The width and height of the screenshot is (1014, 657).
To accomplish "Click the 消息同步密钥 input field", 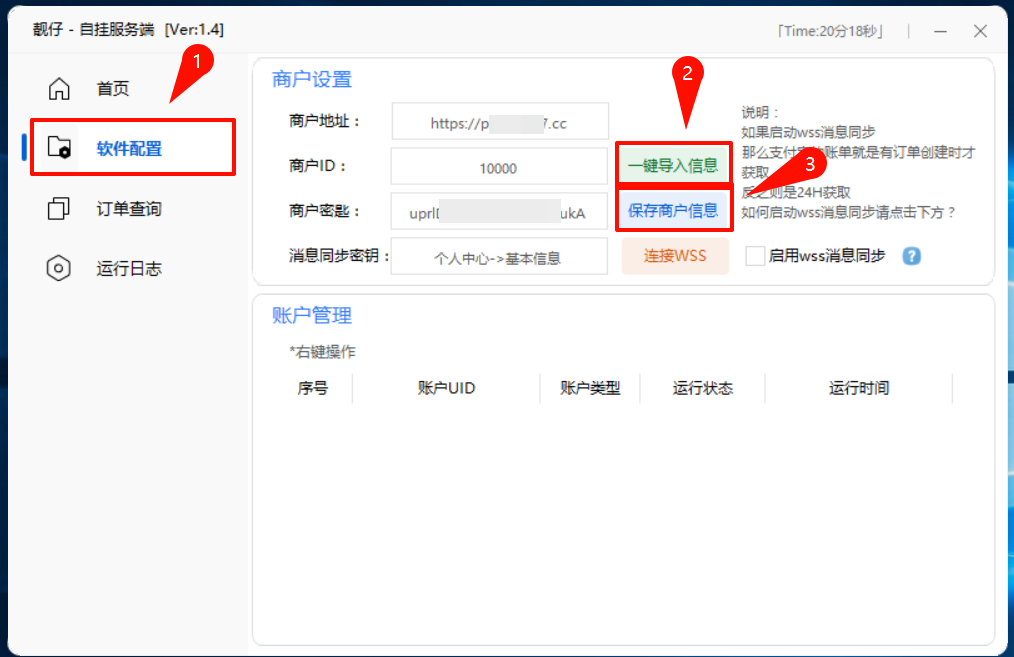I will 498,257.
